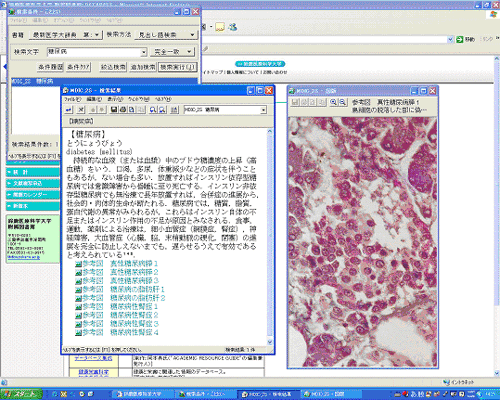Open link 参考図 糖尿病の脂肪肝 2
This screenshot has width=500, height=400.
[x=120, y=298]
